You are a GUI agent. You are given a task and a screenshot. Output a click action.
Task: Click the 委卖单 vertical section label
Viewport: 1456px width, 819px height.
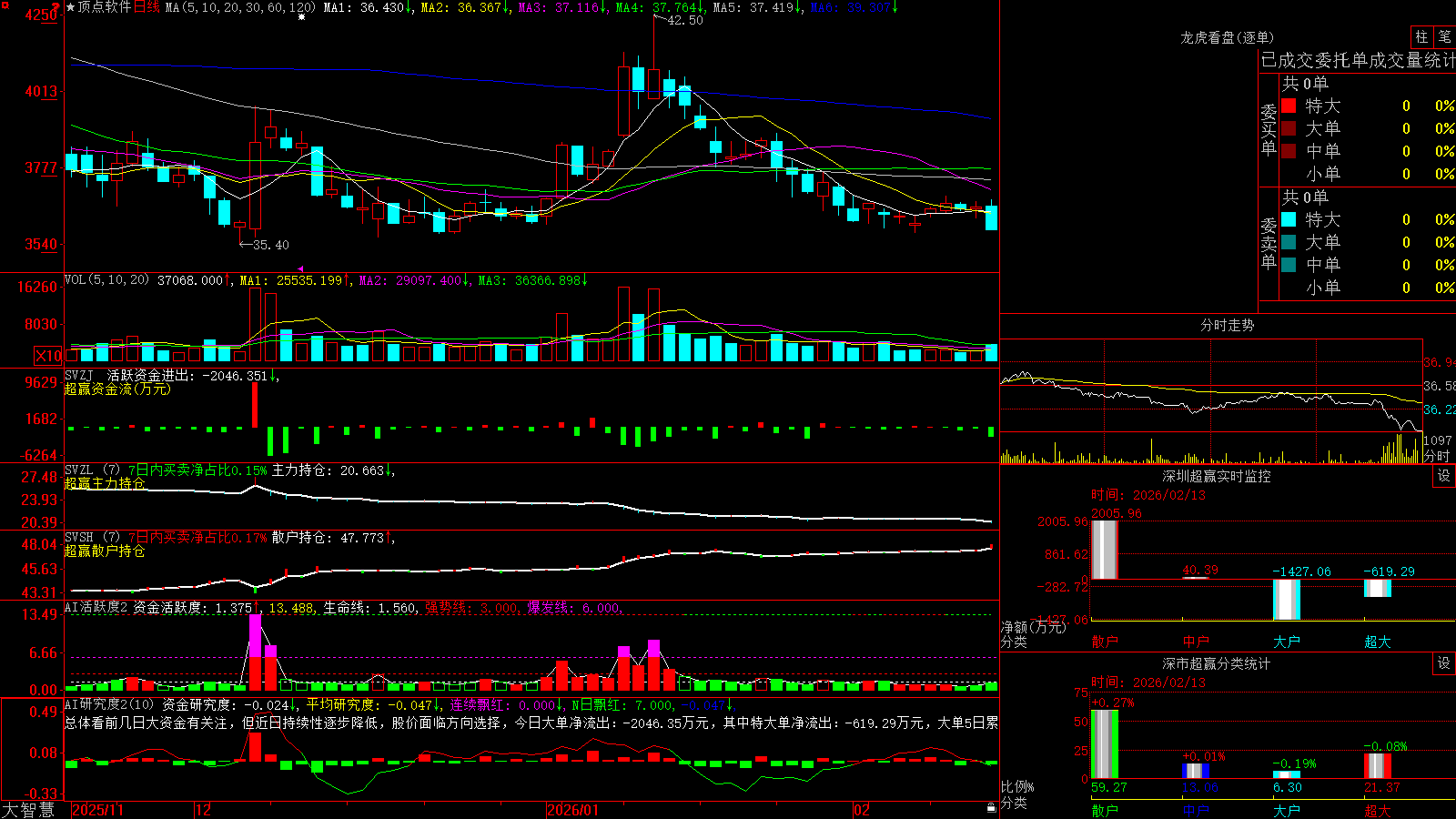click(1269, 243)
